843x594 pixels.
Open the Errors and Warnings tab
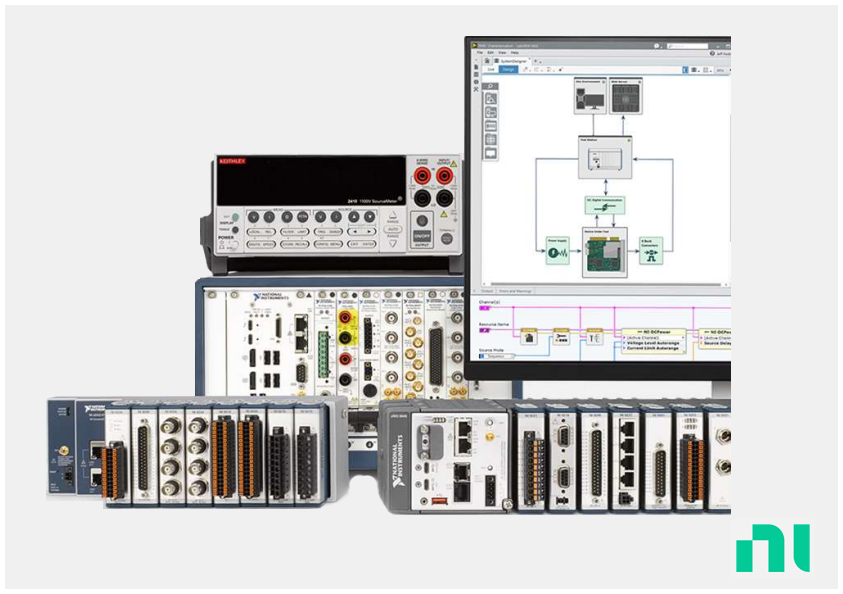[516, 291]
